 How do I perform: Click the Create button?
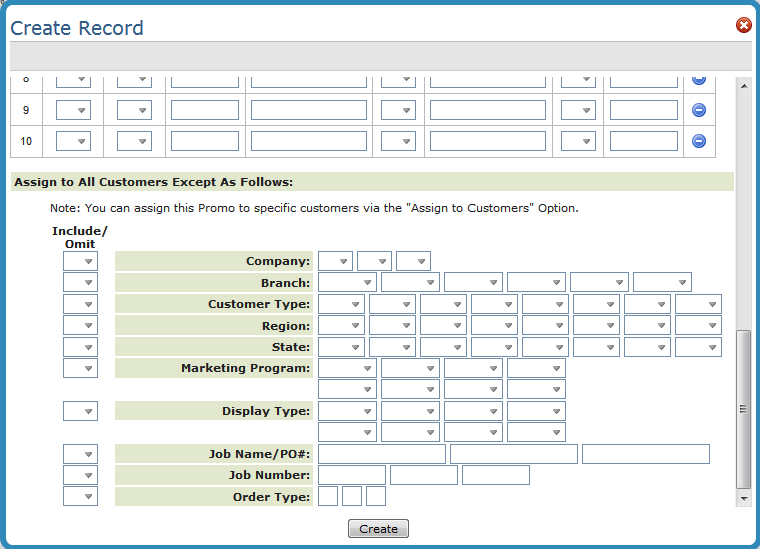[378, 529]
